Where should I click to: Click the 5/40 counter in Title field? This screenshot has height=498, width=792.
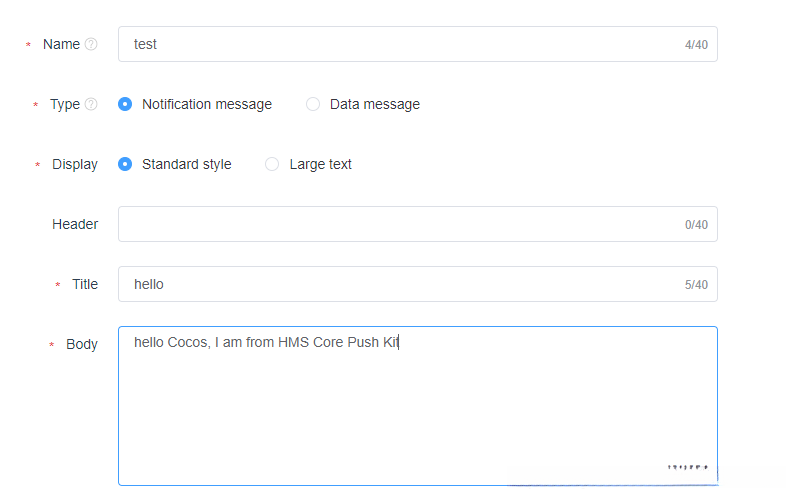tap(696, 285)
